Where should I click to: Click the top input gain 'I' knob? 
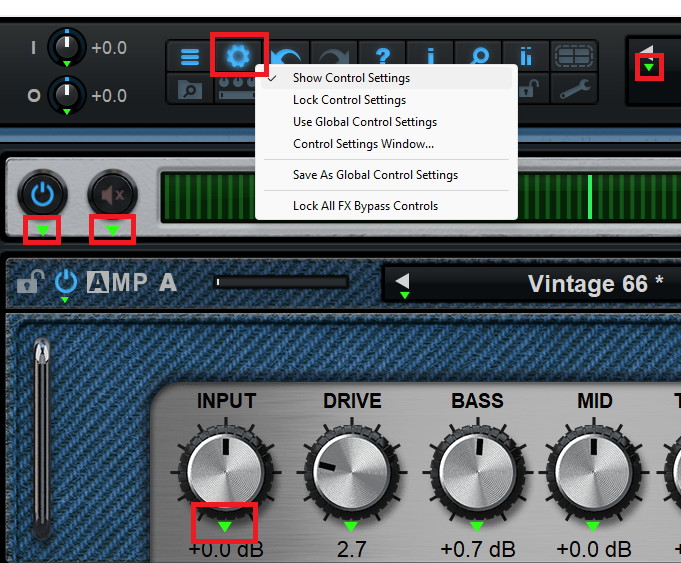(66, 46)
